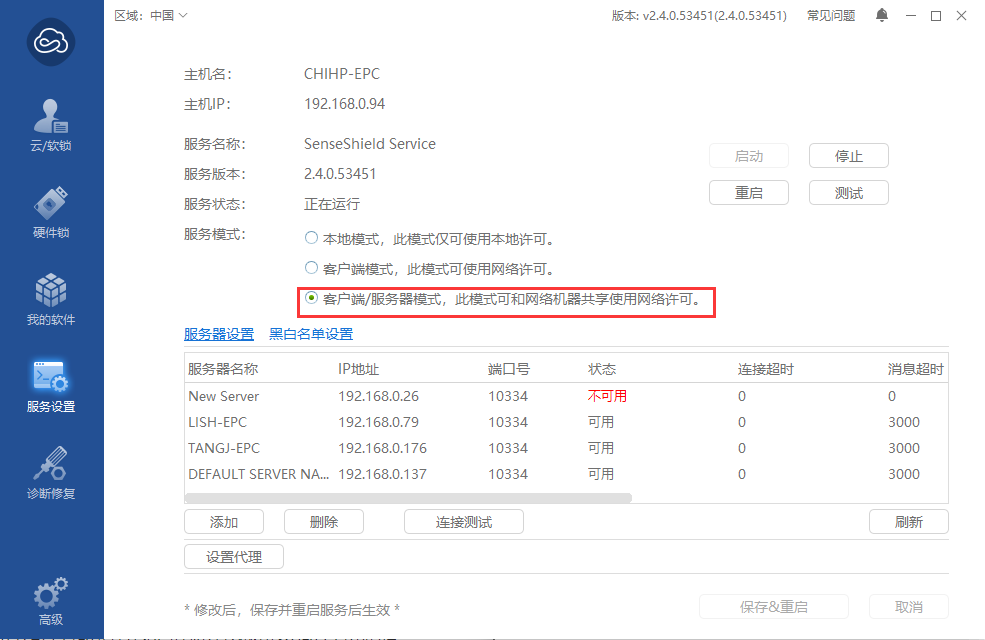The width and height of the screenshot is (985, 640).
Task: Click IP address 192.168.0.137 cell
Action: click(383, 474)
